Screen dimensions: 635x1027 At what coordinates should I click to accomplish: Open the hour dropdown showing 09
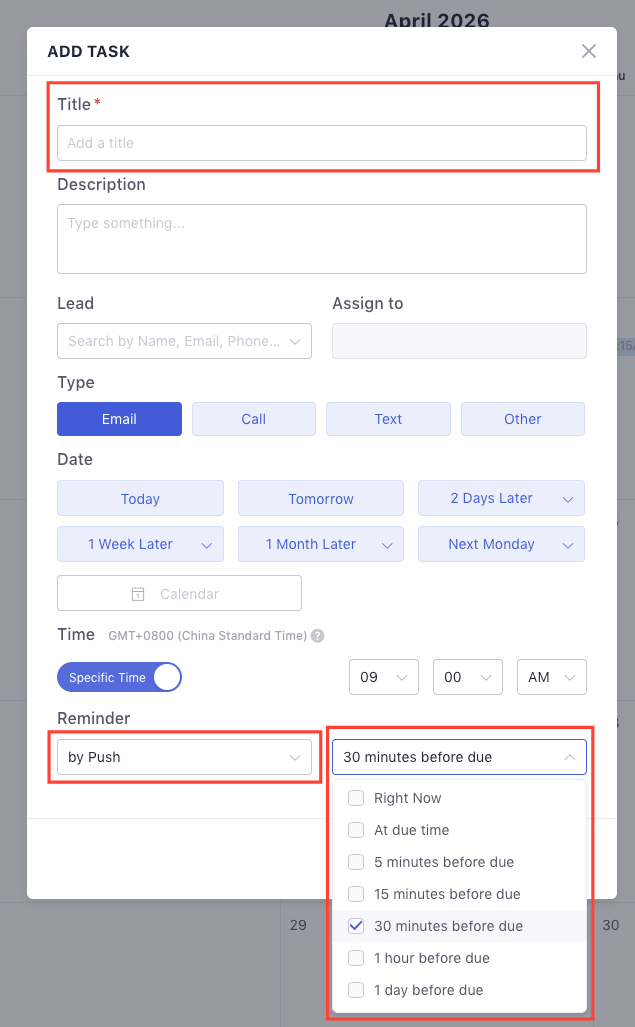[383, 677]
